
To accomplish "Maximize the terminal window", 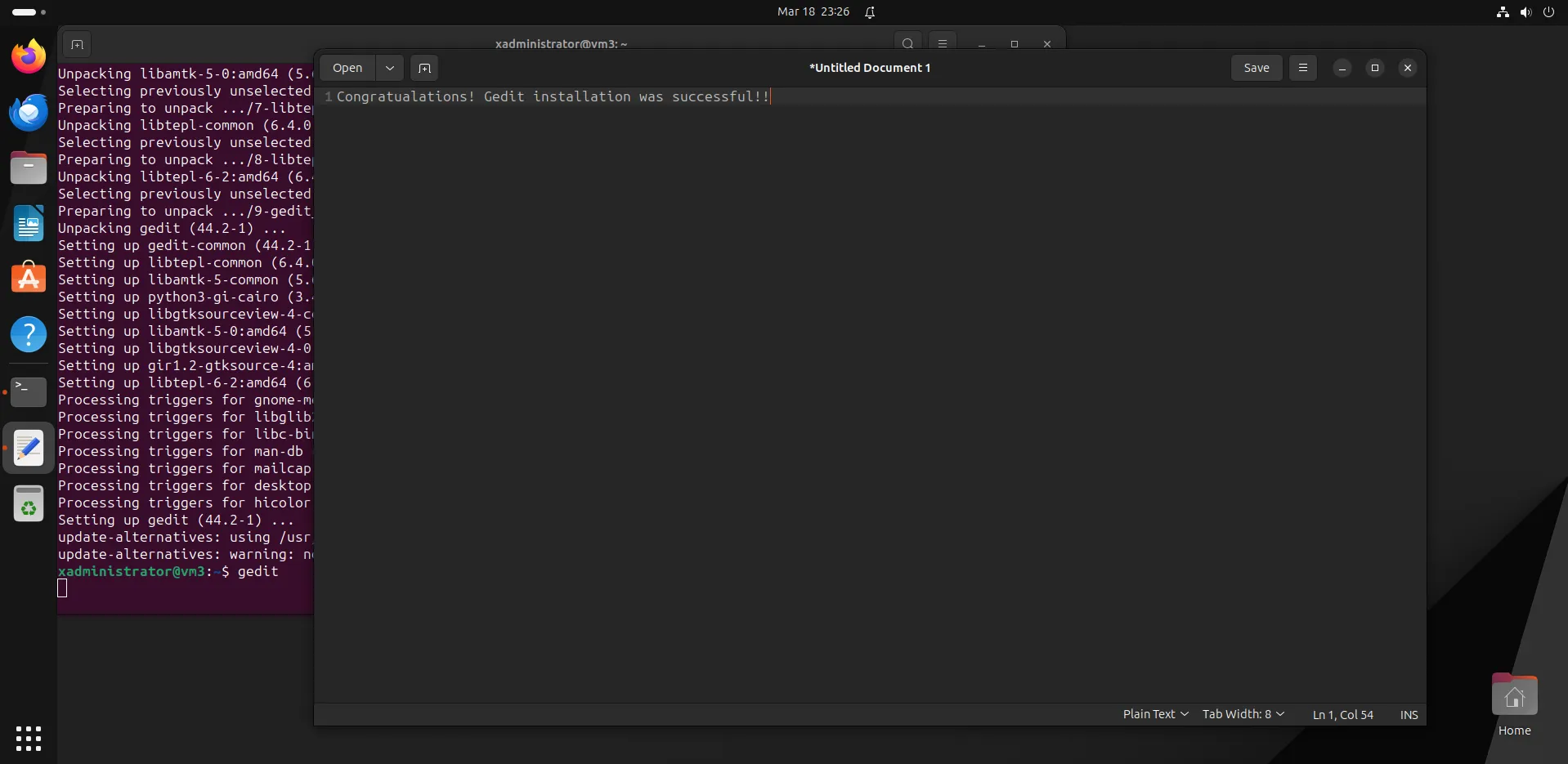I will [x=1015, y=44].
